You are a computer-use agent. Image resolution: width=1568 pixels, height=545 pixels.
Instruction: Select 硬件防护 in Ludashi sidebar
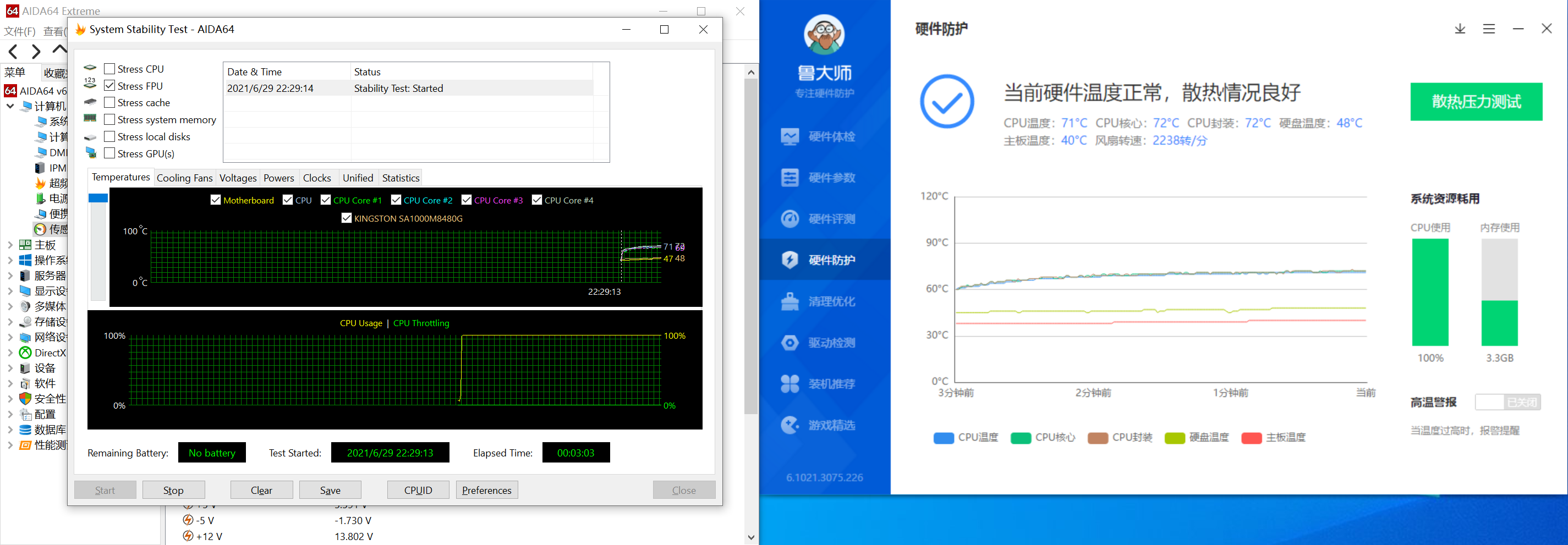pyautogui.click(x=824, y=260)
